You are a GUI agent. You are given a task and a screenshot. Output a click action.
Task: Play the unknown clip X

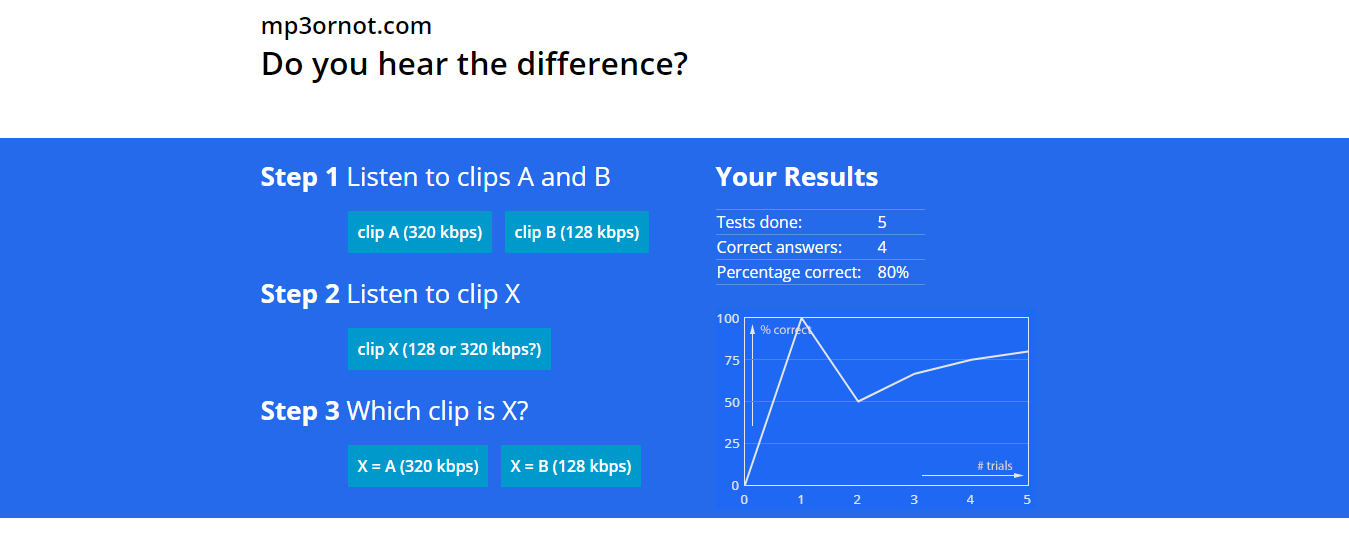coord(449,349)
